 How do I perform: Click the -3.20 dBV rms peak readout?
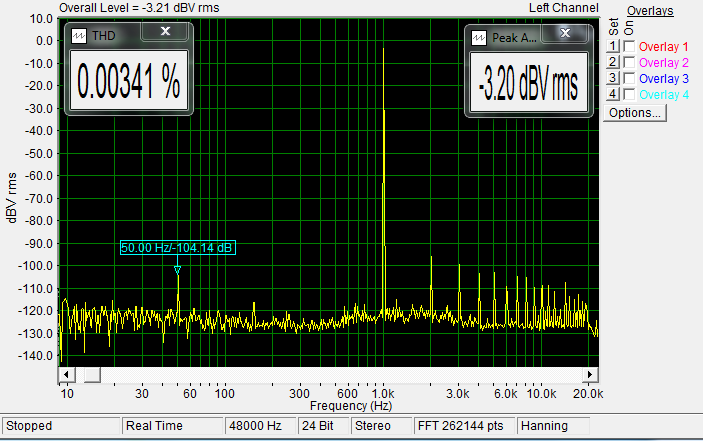pos(529,82)
